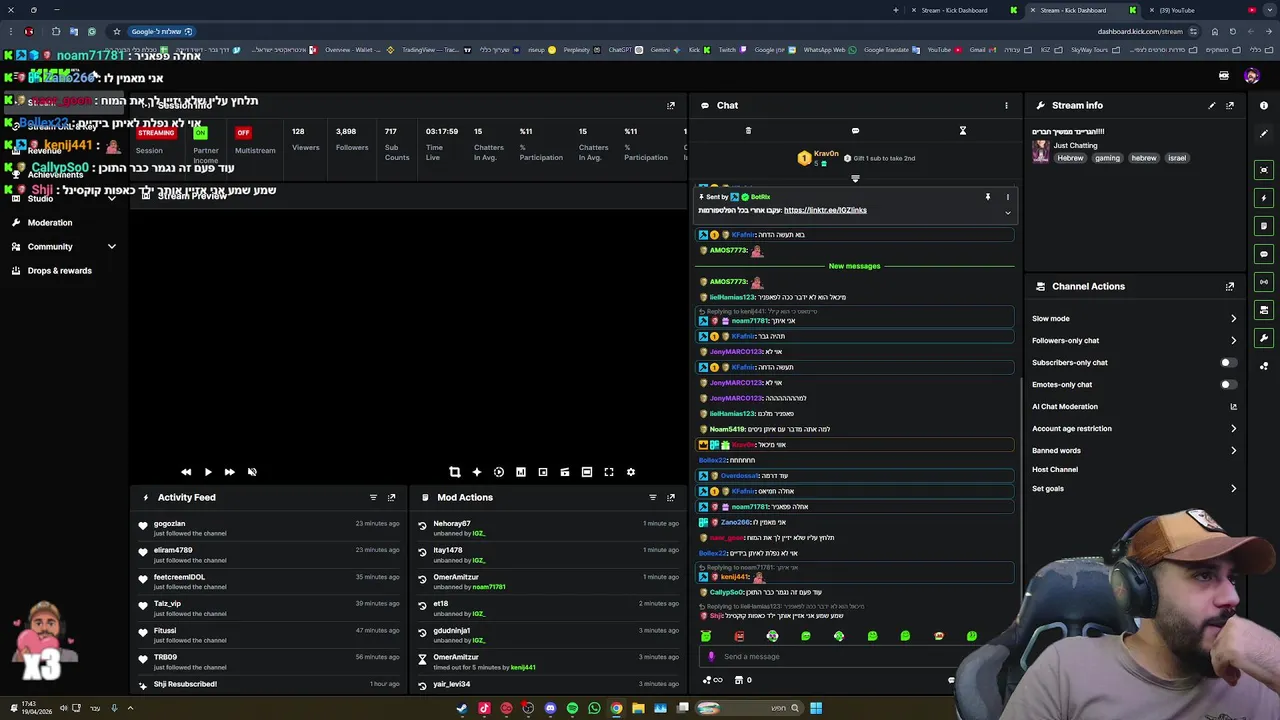Image resolution: width=1280 pixels, height=720 pixels.
Task: Open the Mod Actions filter
Action: coord(653,497)
